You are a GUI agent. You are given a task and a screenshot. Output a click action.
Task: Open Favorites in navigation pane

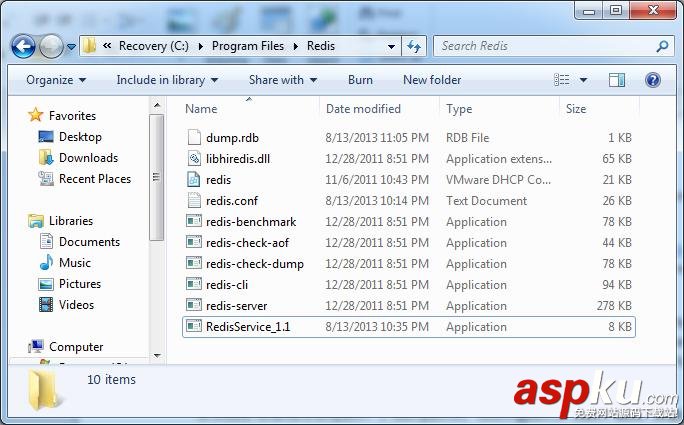click(72, 116)
